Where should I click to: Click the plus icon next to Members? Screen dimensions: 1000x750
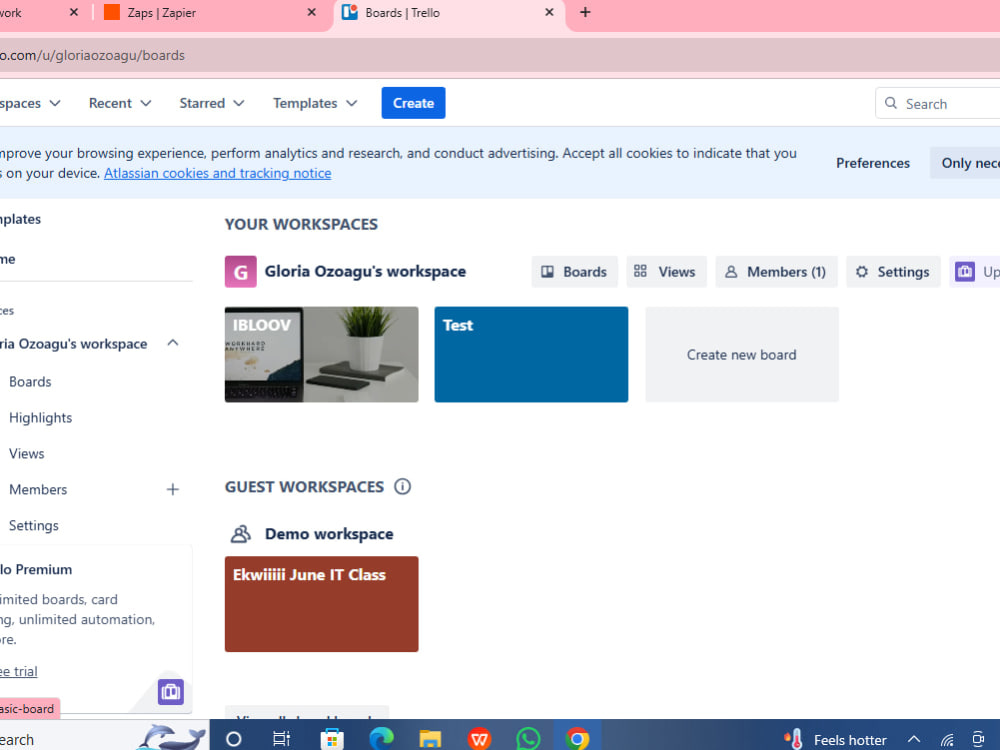click(173, 489)
